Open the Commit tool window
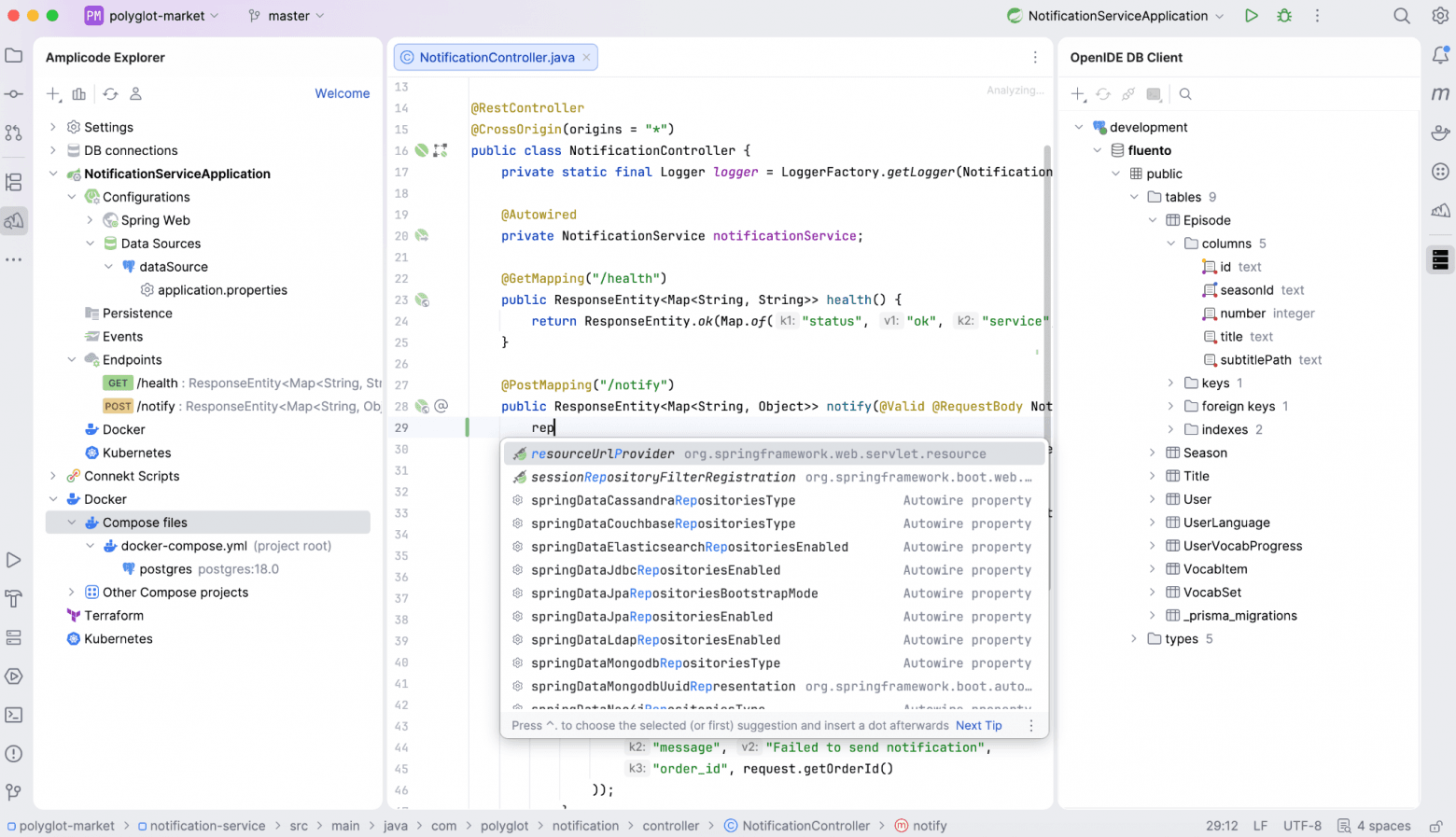This screenshot has width=1456, height=837. pyautogui.click(x=14, y=94)
